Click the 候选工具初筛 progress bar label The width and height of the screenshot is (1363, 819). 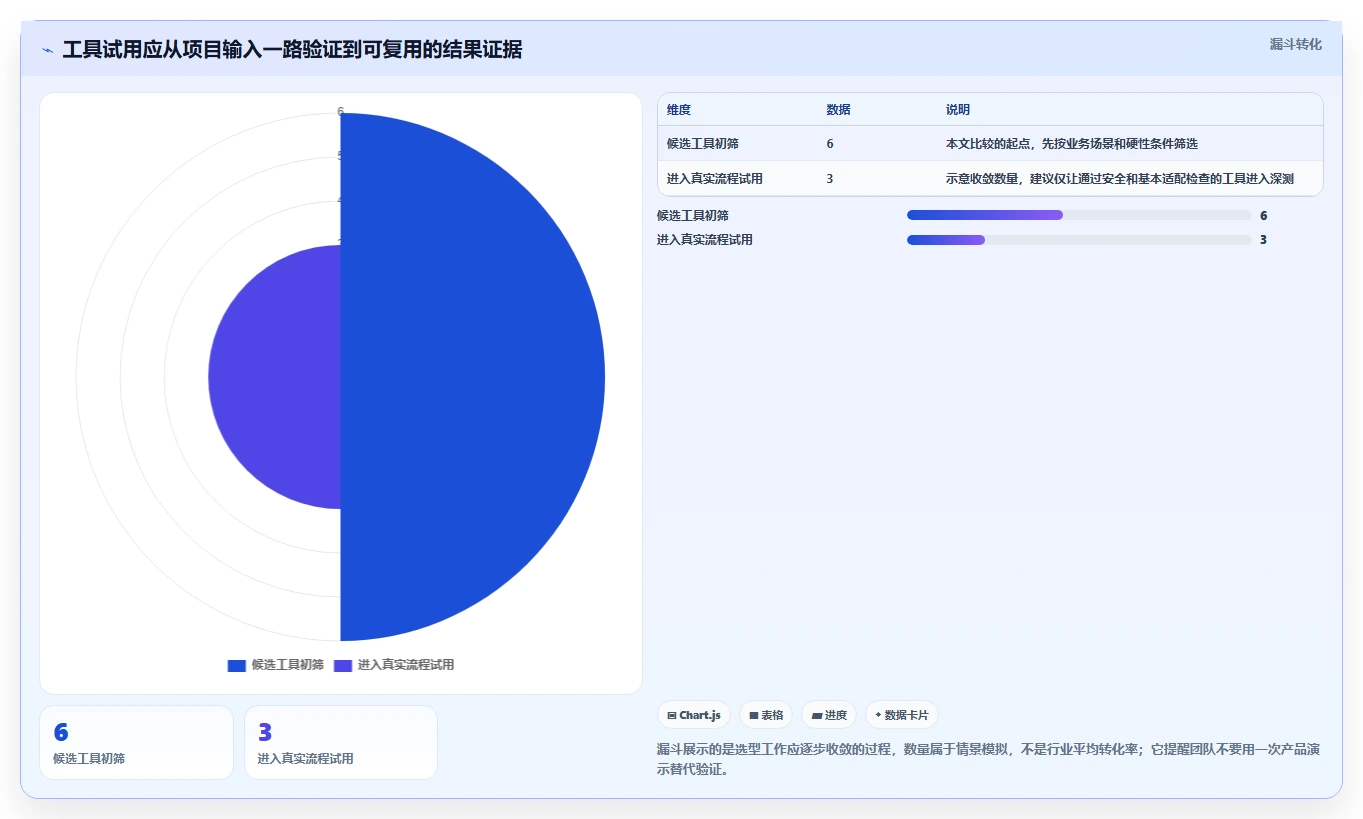[693, 215]
